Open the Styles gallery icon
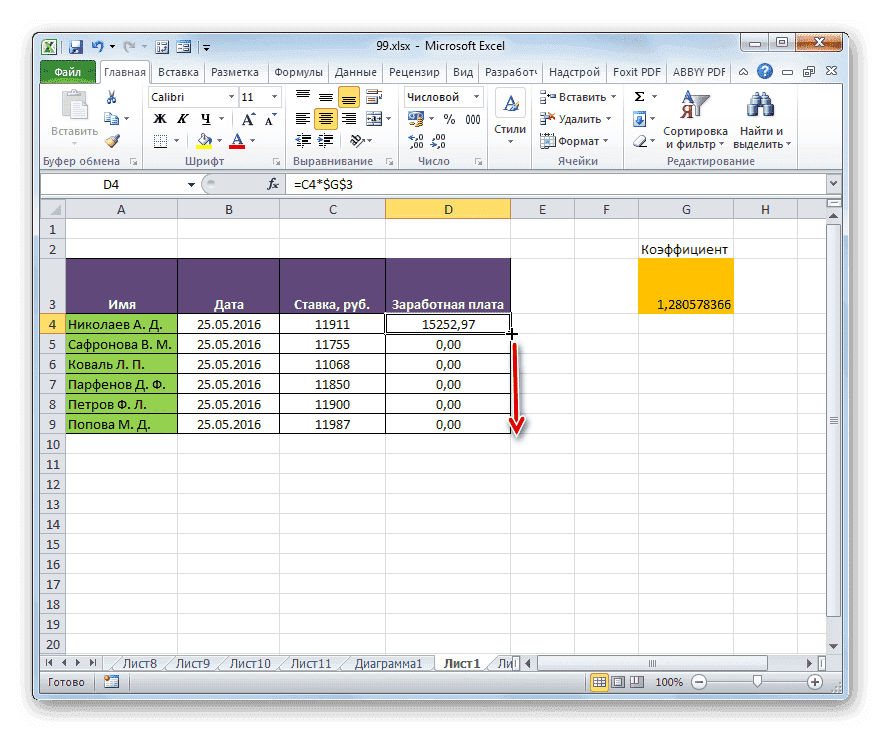Viewport: 882px width, 733px height. [x=510, y=103]
